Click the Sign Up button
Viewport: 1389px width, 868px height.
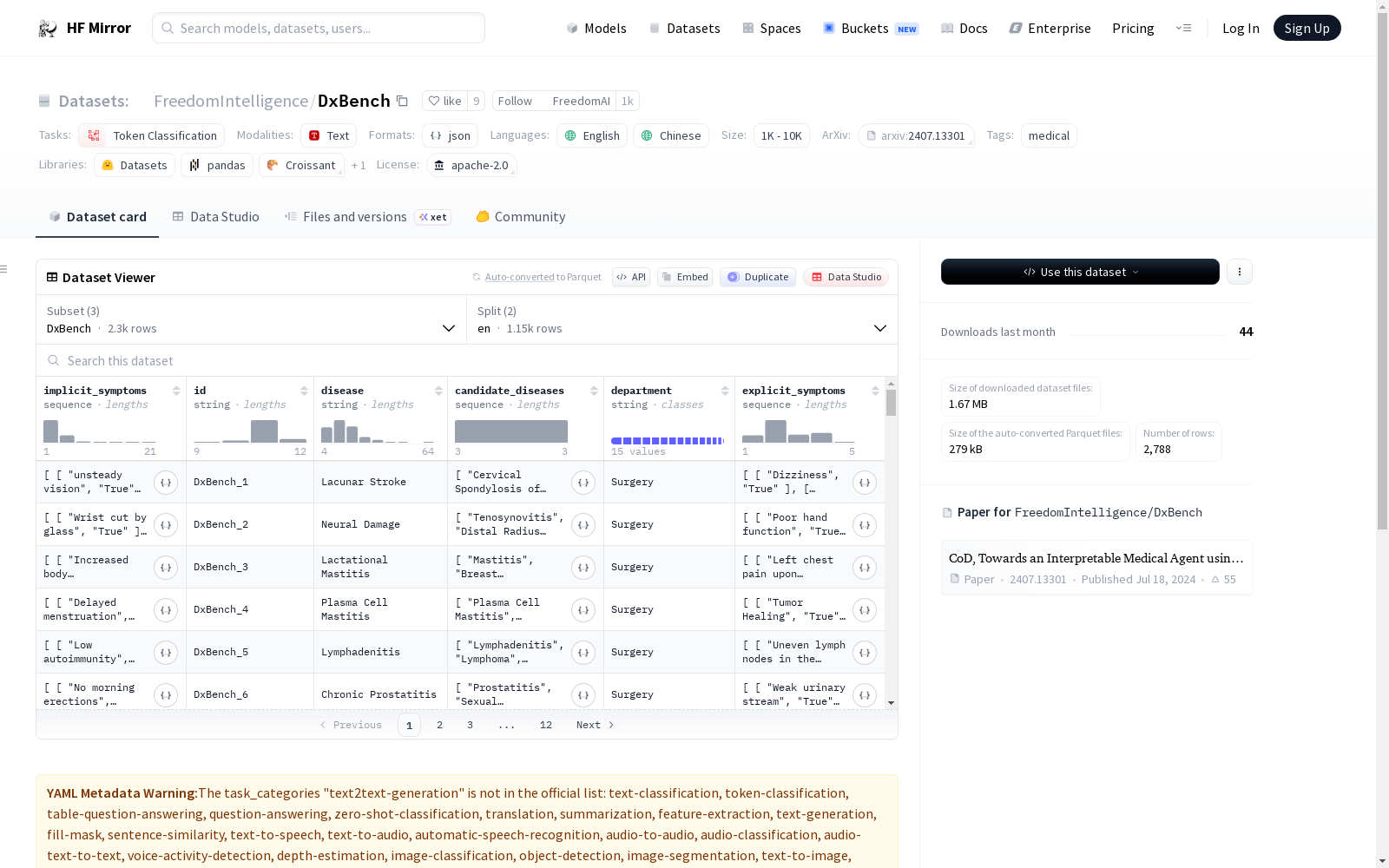coord(1307,28)
